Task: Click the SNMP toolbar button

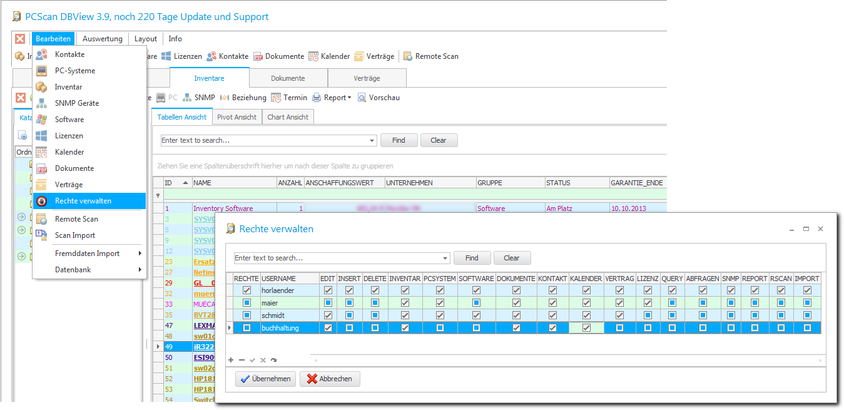Action: click(199, 97)
